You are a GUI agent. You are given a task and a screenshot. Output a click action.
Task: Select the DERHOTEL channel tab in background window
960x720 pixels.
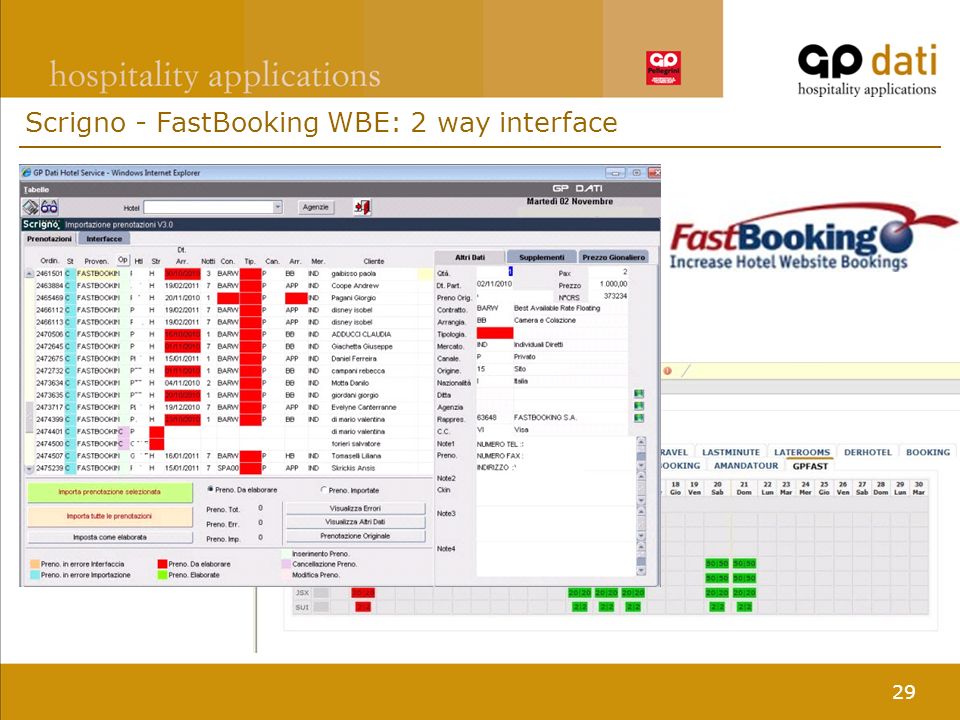click(x=868, y=452)
